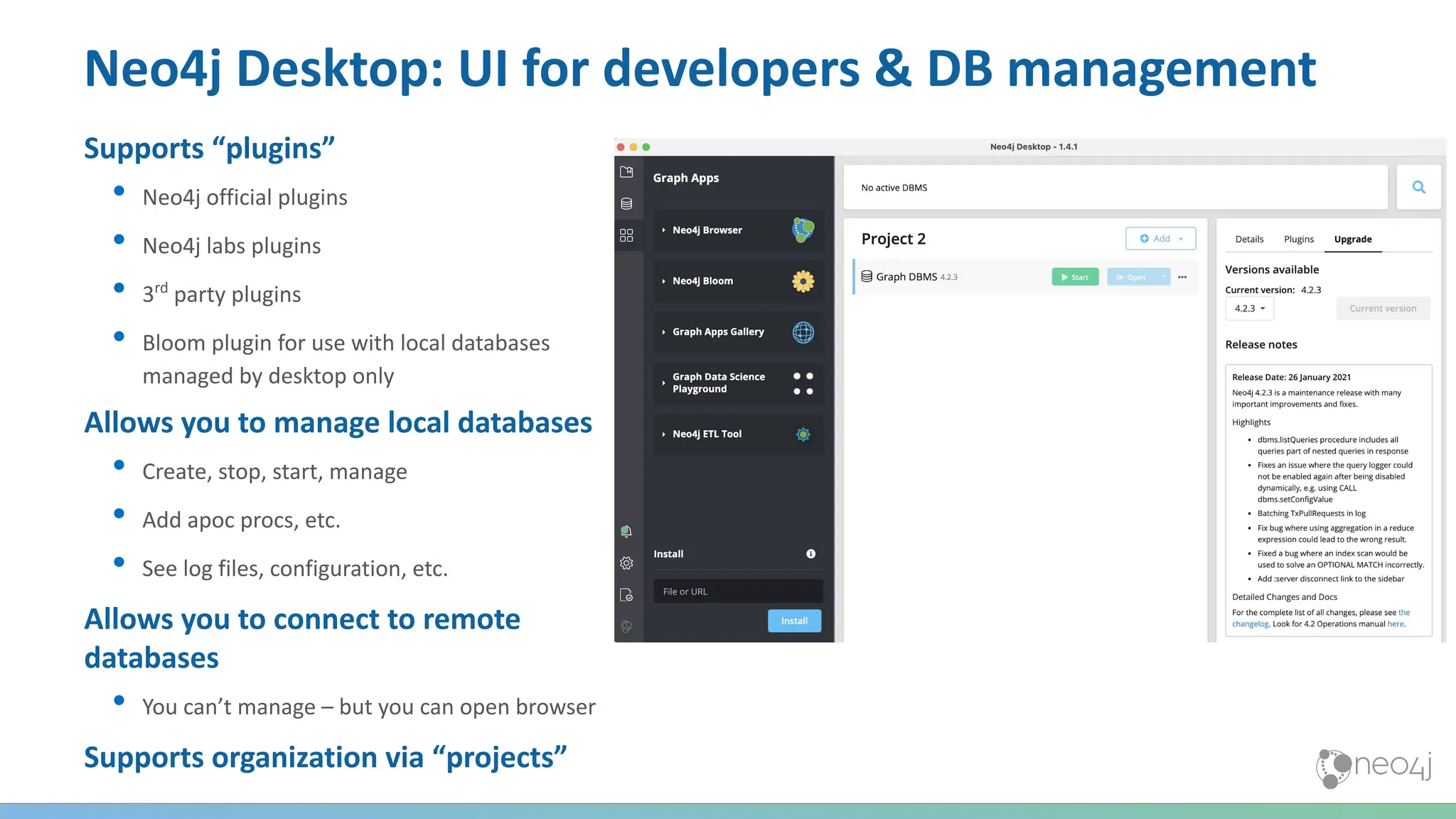Select the Graph DBMS 4.2.3 row
This screenshot has height=819, width=1456.
pos(1026,277)
